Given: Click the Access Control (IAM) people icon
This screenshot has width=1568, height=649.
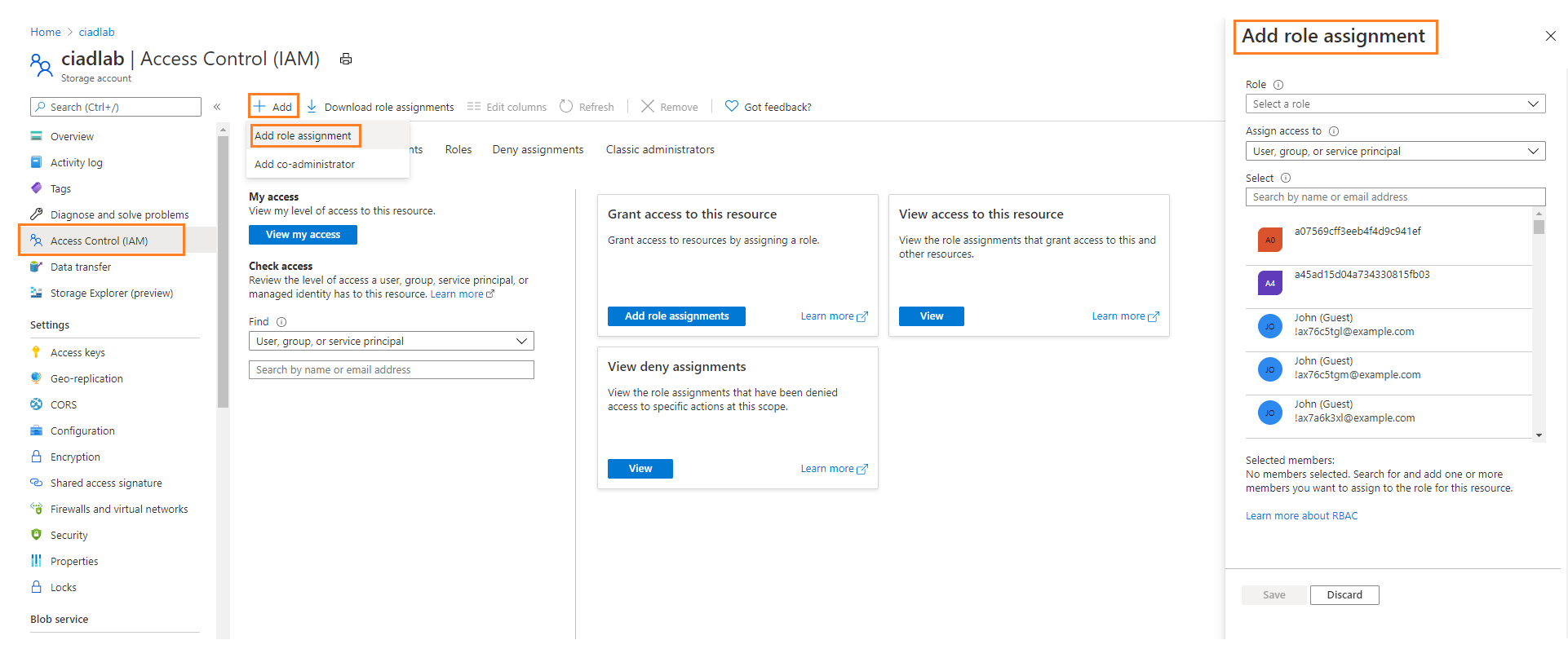Looking at the screenshot, I should (x=36, y=241).
